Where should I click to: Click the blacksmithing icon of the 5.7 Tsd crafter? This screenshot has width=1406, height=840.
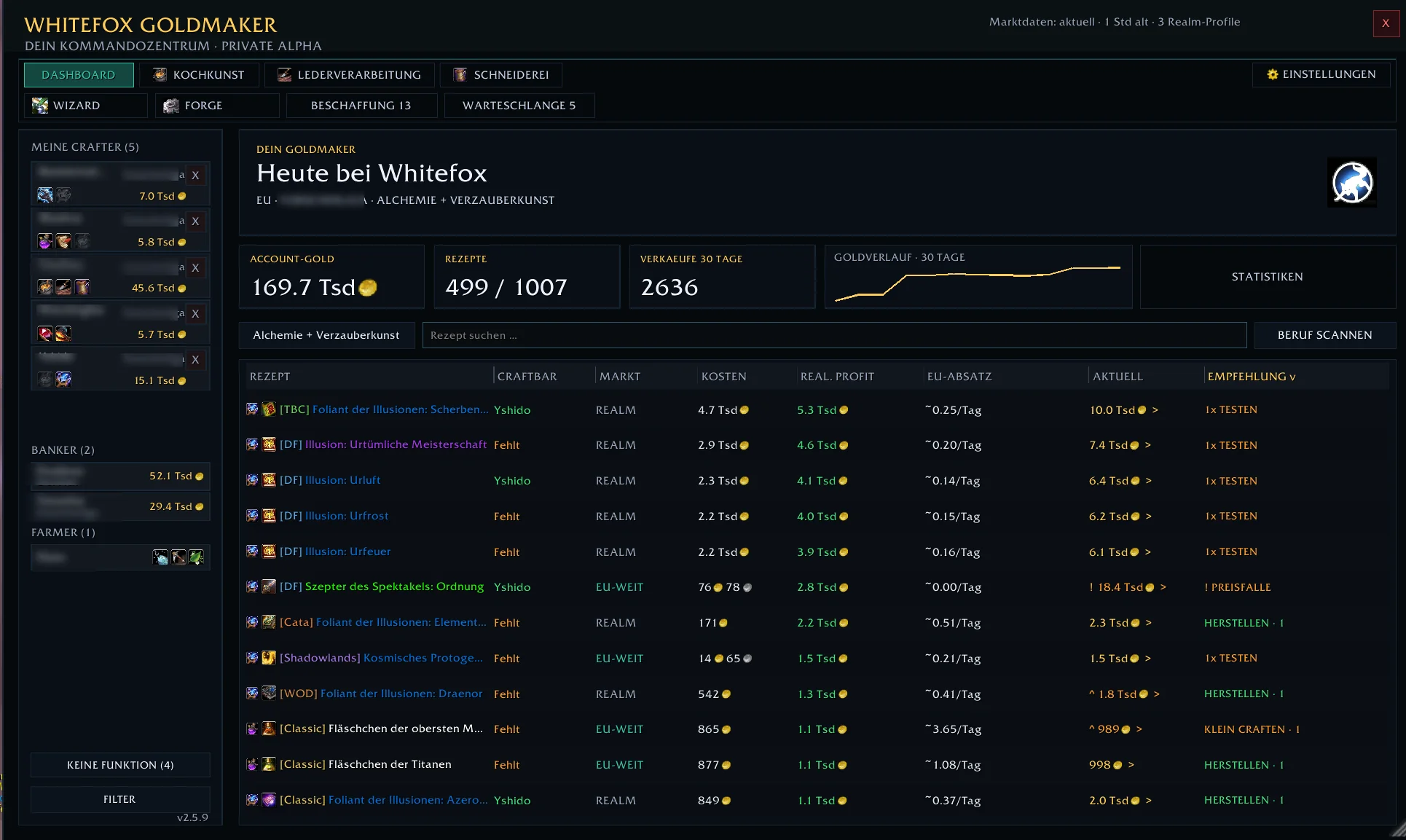[63, 334]
